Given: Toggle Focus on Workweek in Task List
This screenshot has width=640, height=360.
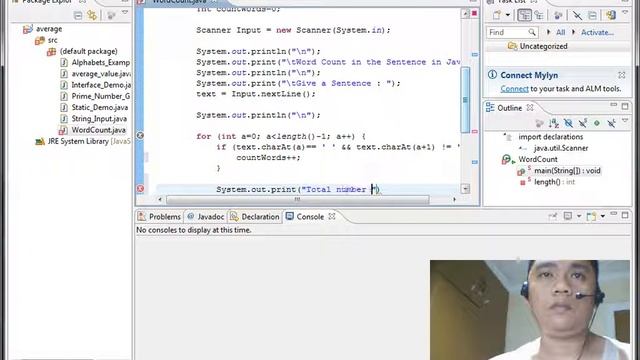Looking at the screenshot, I should (558, 16).
